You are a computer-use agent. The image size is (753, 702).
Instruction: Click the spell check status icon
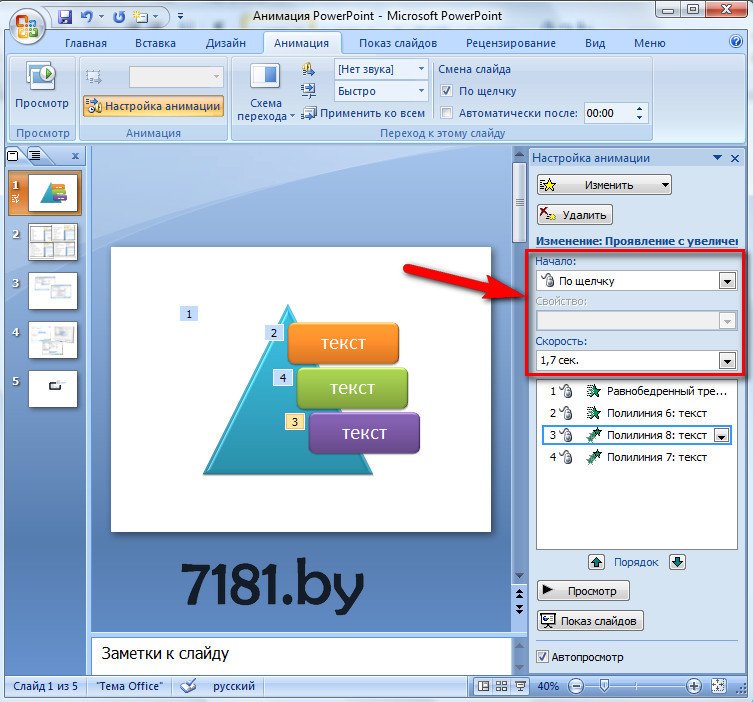pos(188,686)
